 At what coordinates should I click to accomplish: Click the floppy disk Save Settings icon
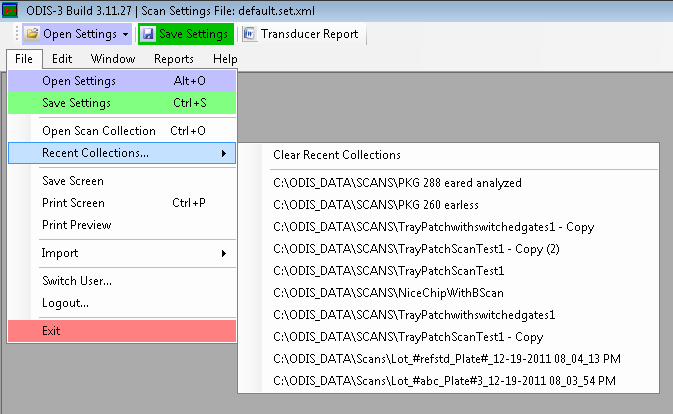click(148, 34)
